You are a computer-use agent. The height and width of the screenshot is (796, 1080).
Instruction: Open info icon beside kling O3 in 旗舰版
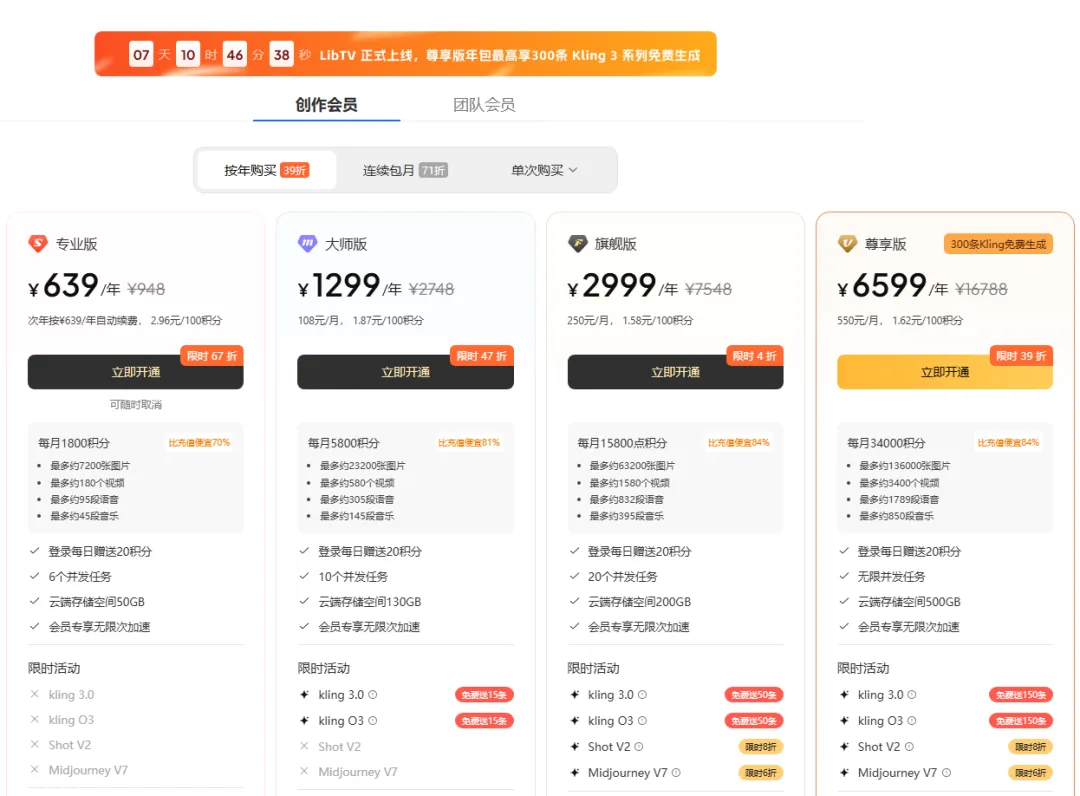click(642, 721)
